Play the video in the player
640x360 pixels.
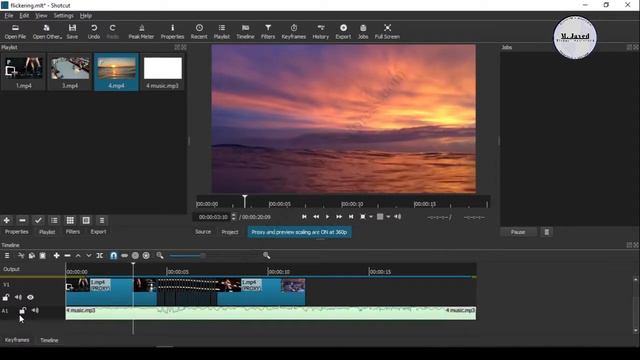[327, 217]
